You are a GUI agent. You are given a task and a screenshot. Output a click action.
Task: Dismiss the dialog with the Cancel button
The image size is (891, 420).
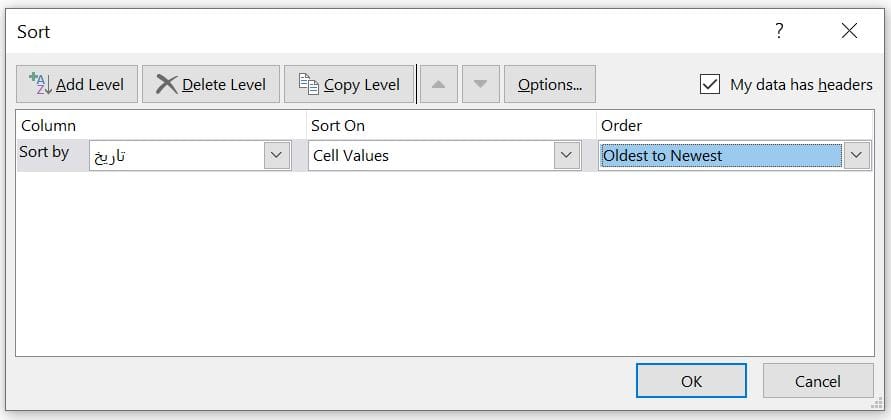click(818, 381)
